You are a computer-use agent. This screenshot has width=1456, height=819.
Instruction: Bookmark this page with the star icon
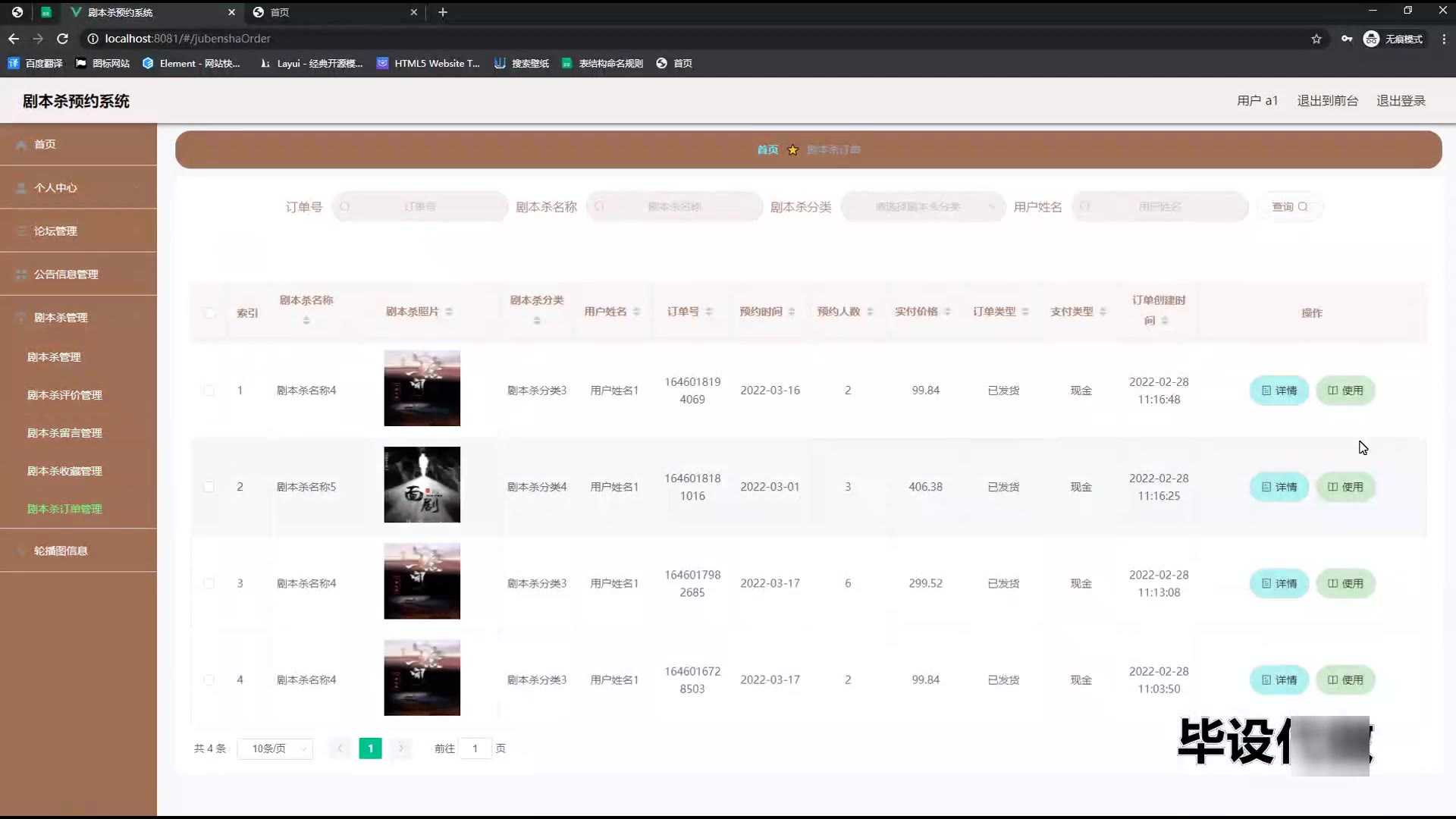1316,39
